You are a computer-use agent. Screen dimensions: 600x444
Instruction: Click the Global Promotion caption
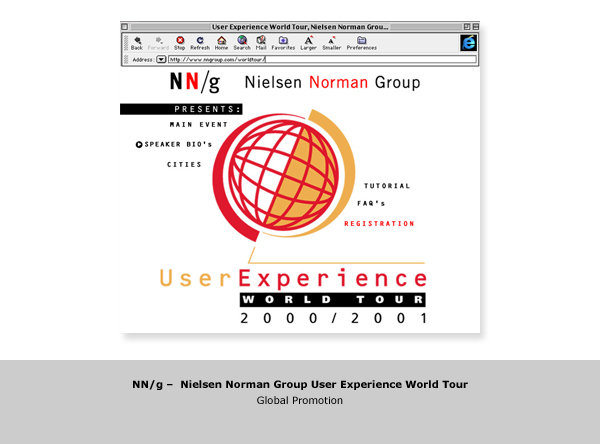pos(300,400)
